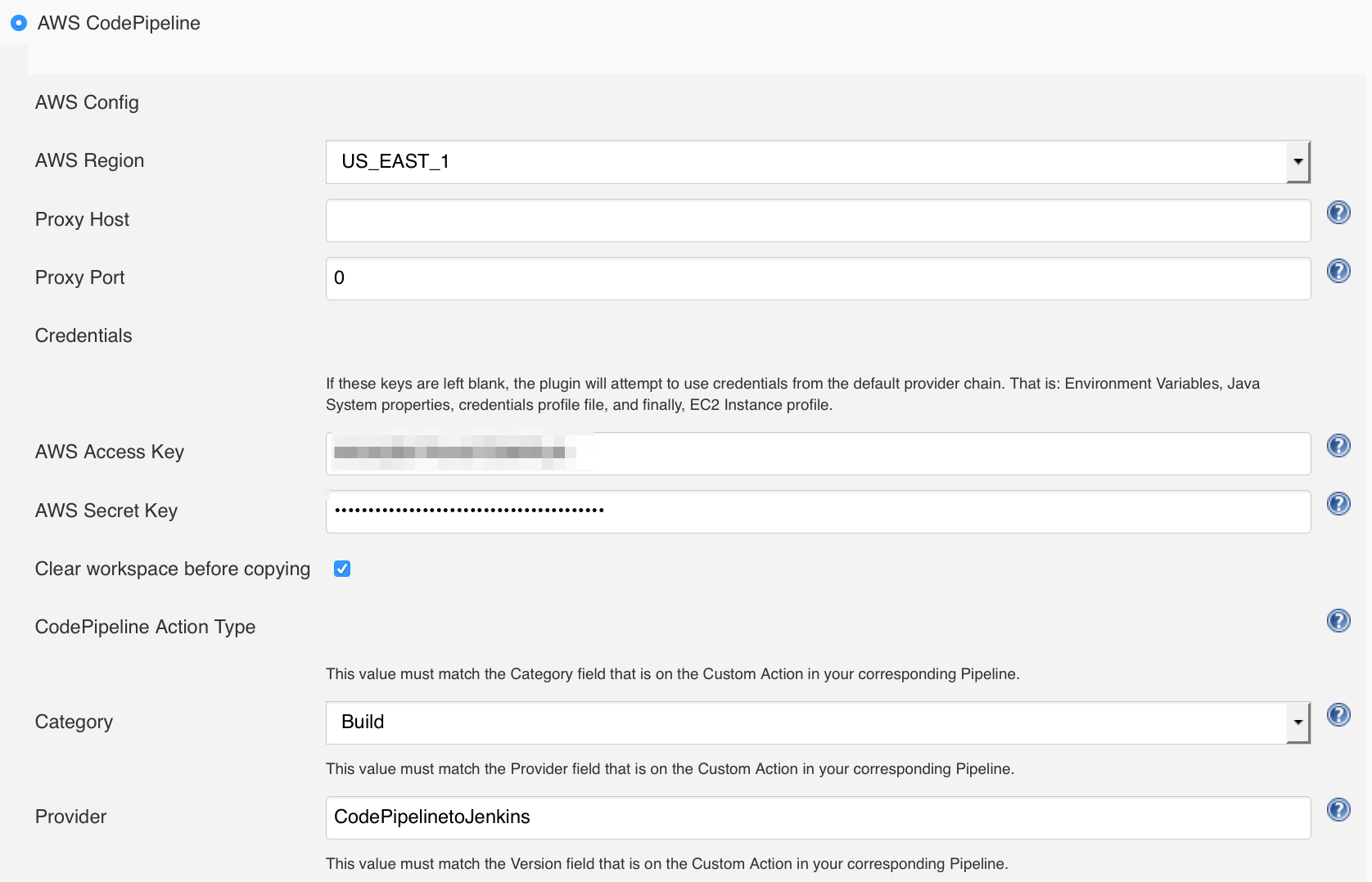Open help for CodePipeline Action Type
This screenshot has height=882, width=1372.
[1338, 620]
